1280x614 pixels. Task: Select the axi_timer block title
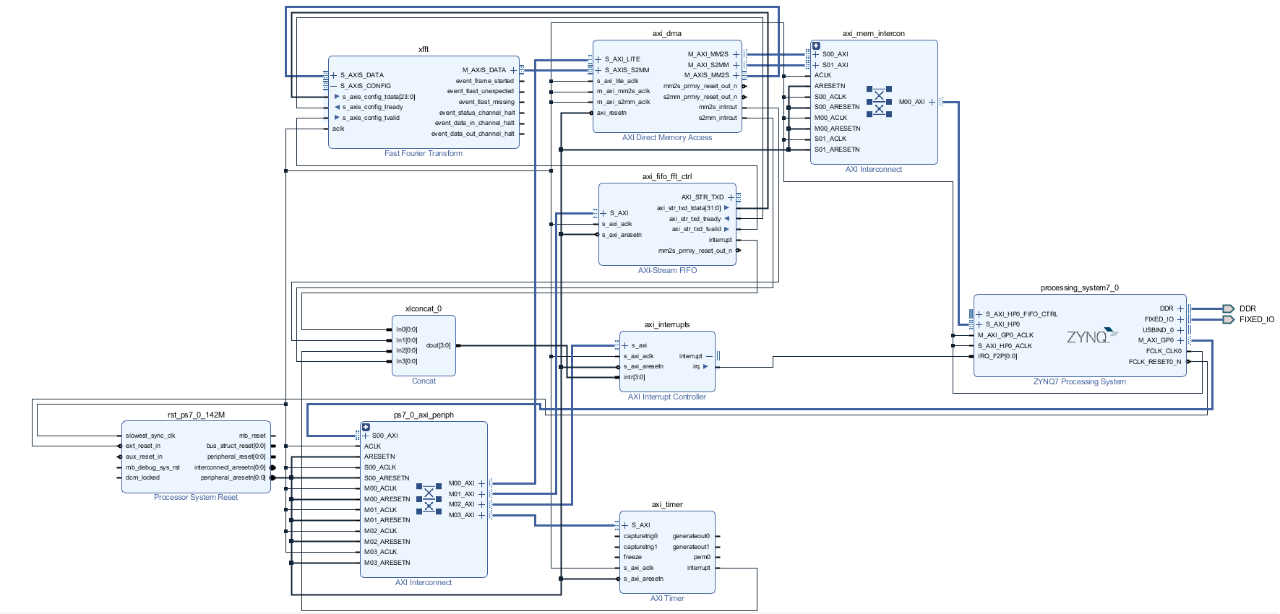click(x=667, y=505)
